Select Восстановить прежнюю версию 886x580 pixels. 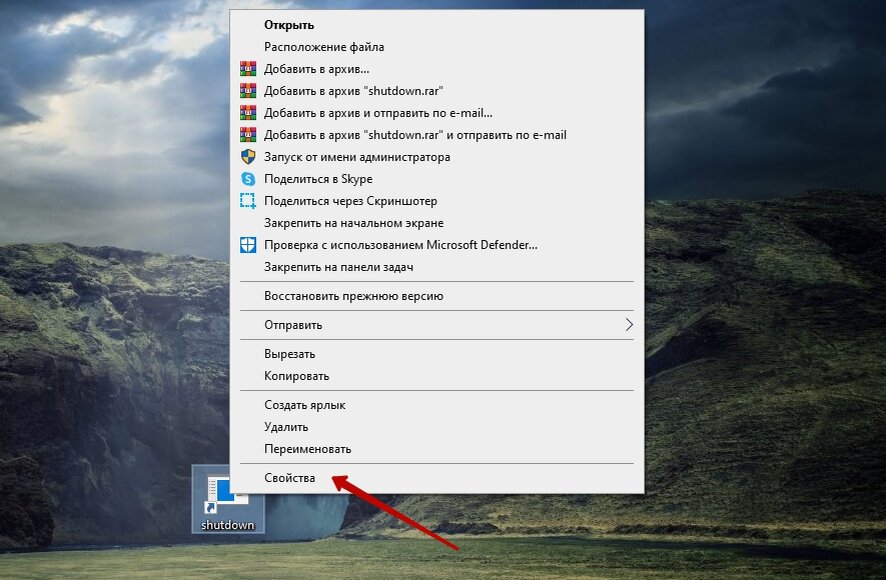(436, 296)
